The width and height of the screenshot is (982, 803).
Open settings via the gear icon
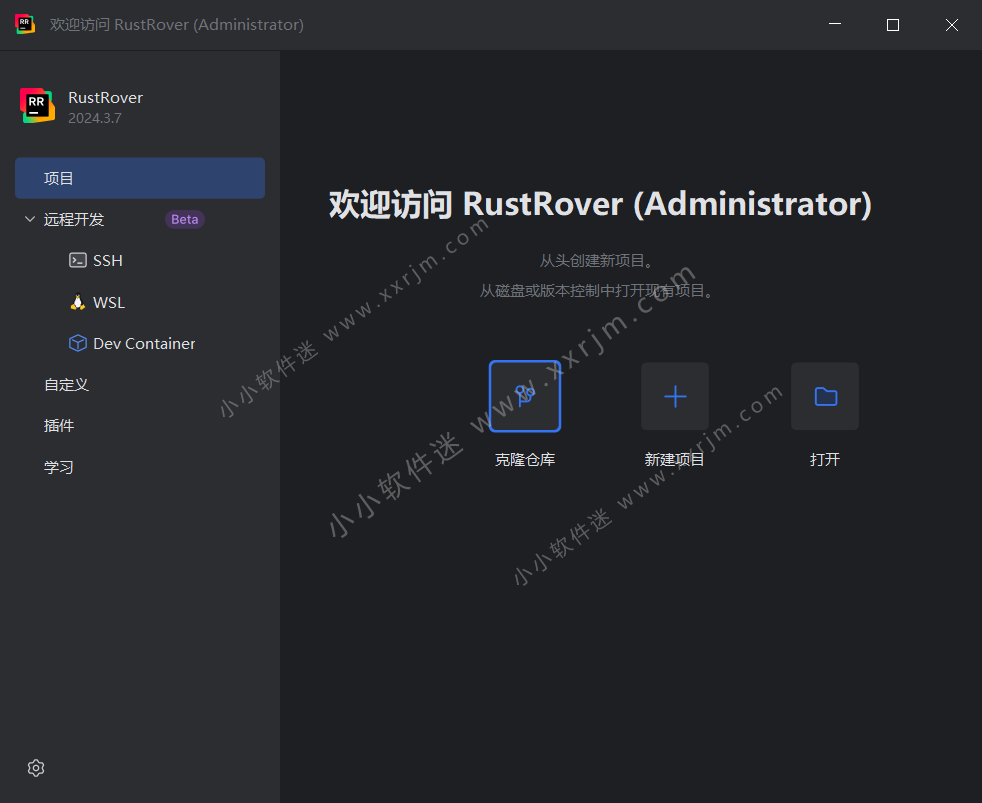coord(36,768)
